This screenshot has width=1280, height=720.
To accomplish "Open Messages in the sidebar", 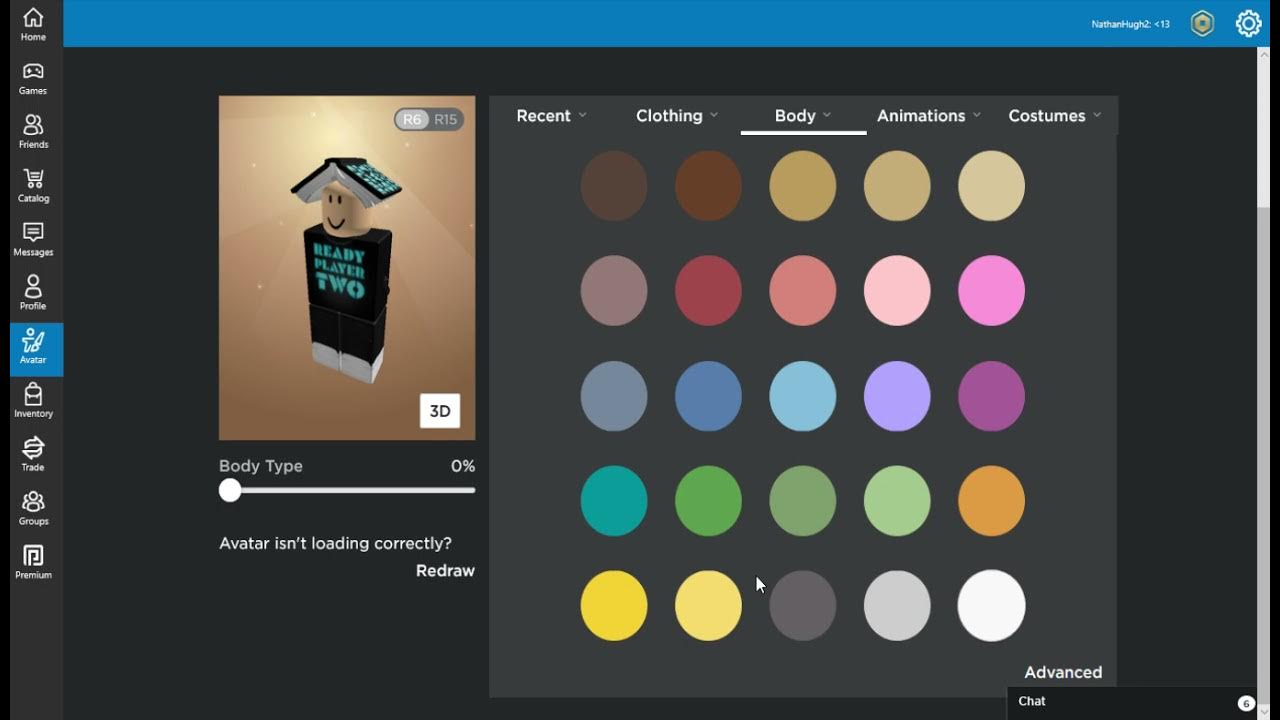I will (x=33, y=240).
